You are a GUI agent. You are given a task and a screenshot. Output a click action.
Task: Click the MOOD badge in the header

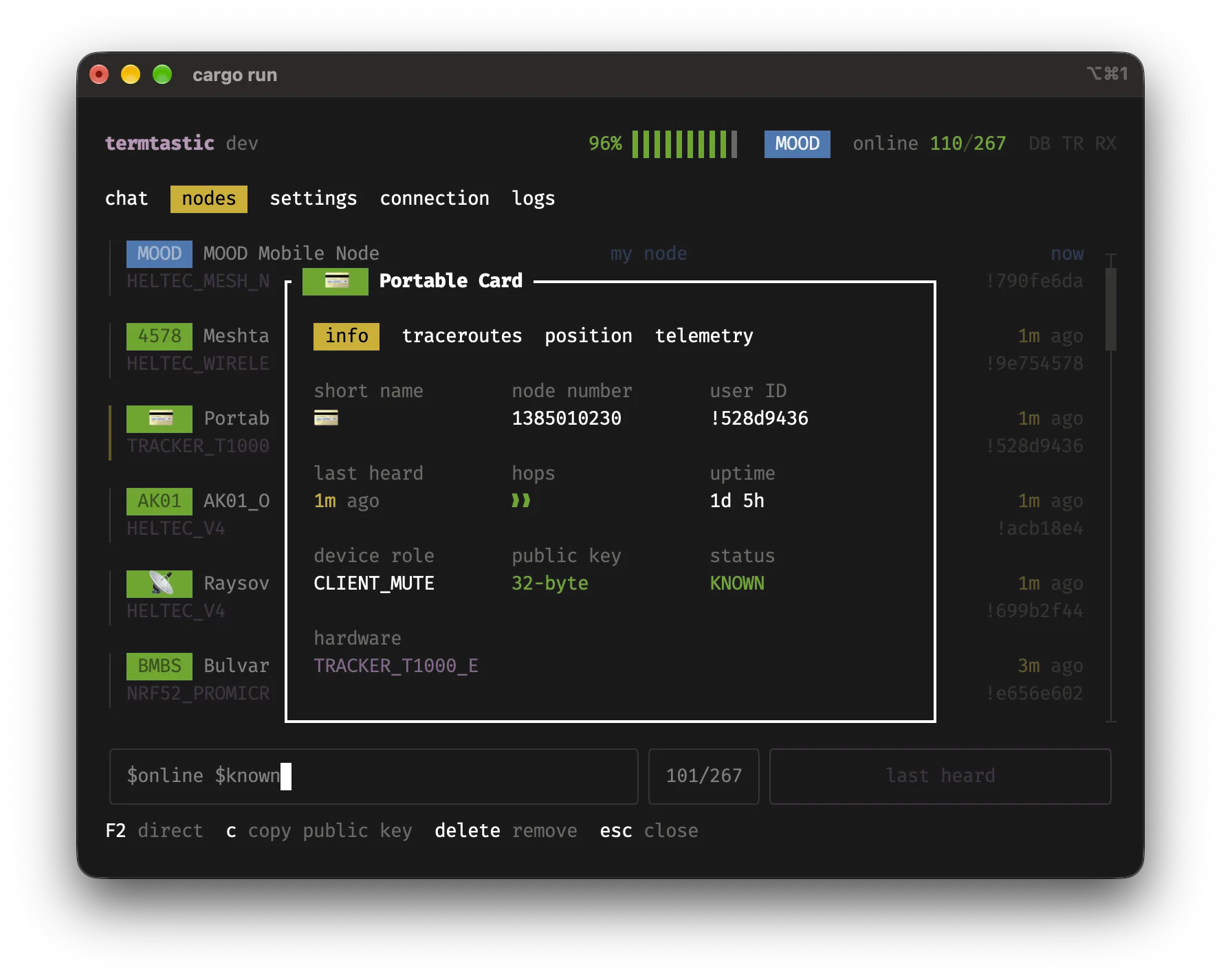(x=797, y=144)
